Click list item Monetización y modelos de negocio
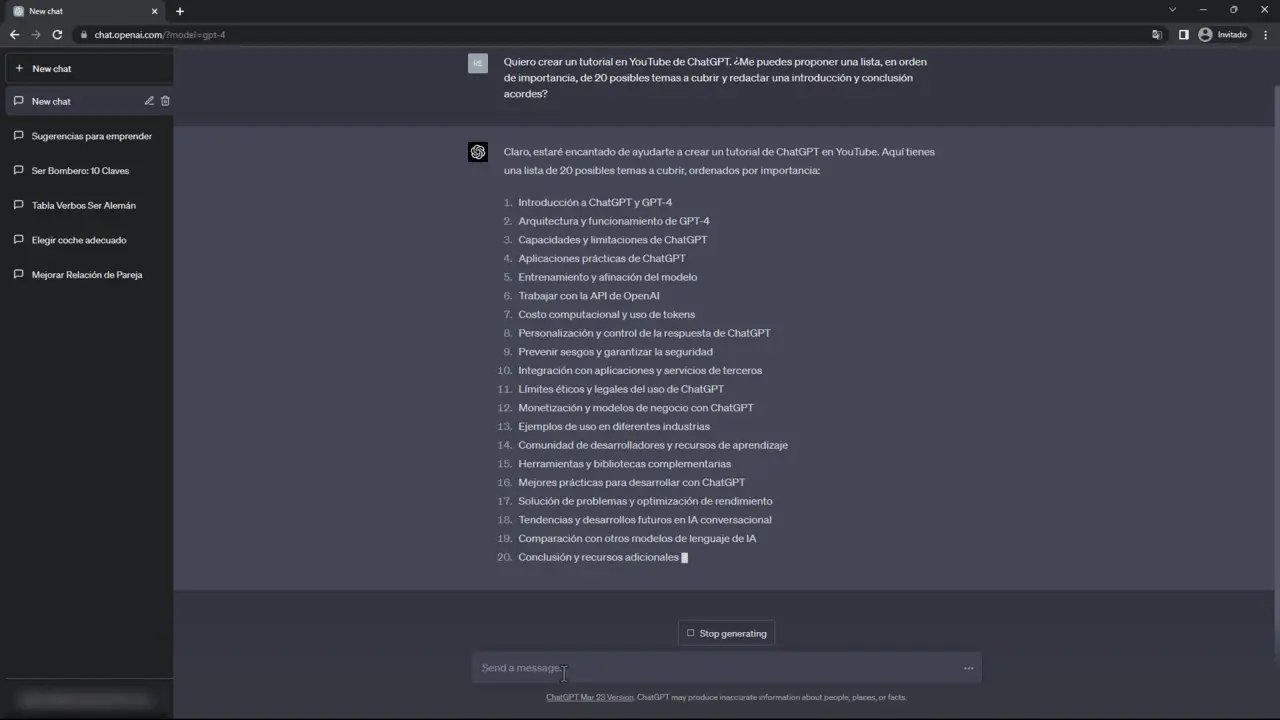The height and width of the screenshot is (720, 1280). coord(636,408)
